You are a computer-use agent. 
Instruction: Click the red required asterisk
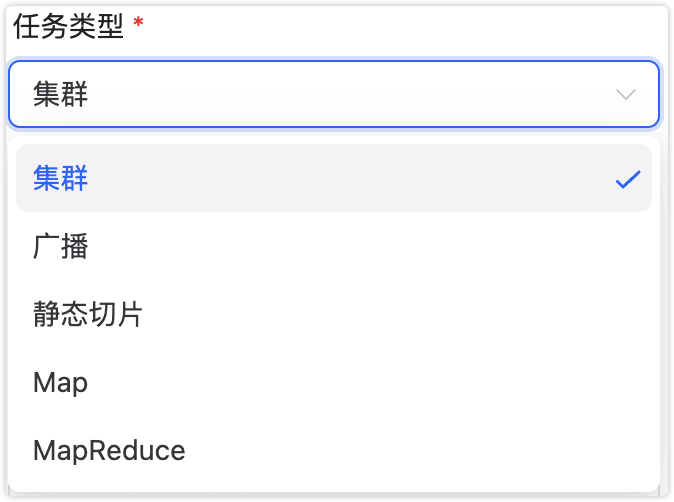point(138,25)
